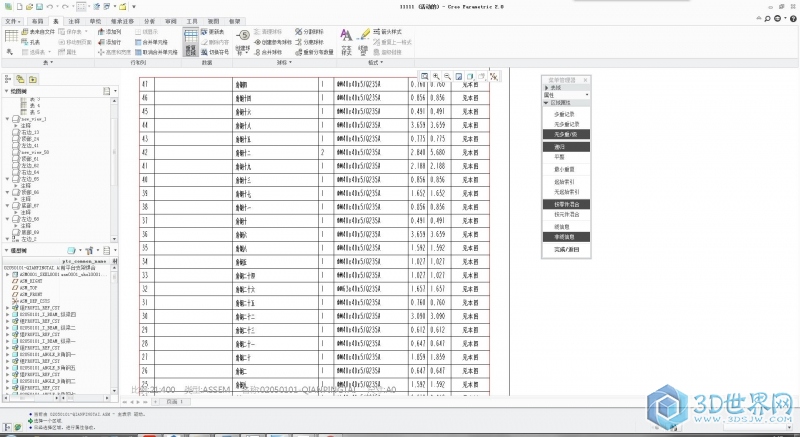Click 切换符号 (switch symbols)
This screenshot has width=800, height=437.
coord(215,52)
